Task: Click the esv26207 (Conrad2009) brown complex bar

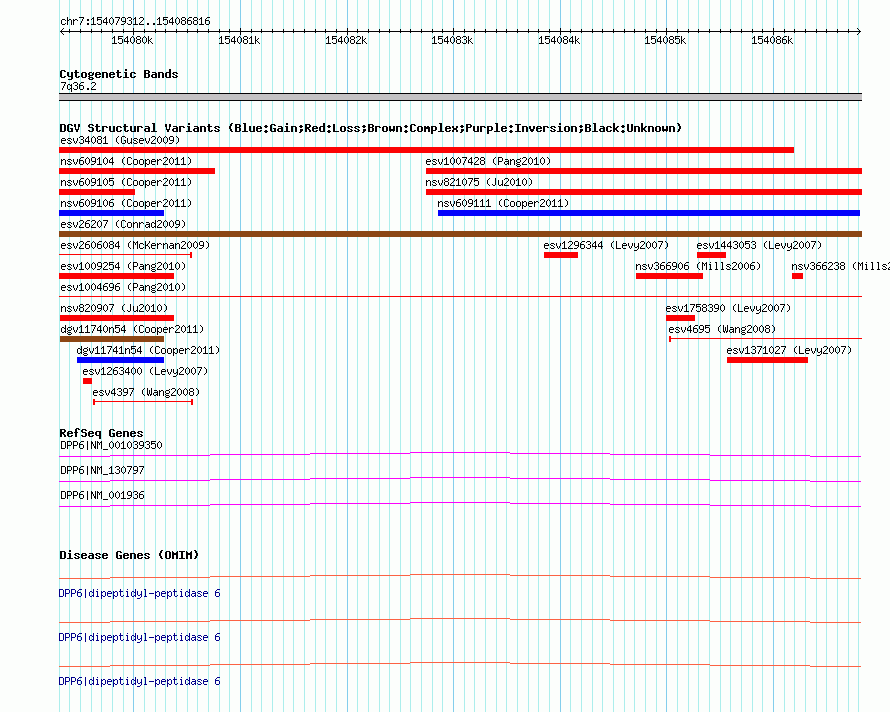Action: click(460, 234)
